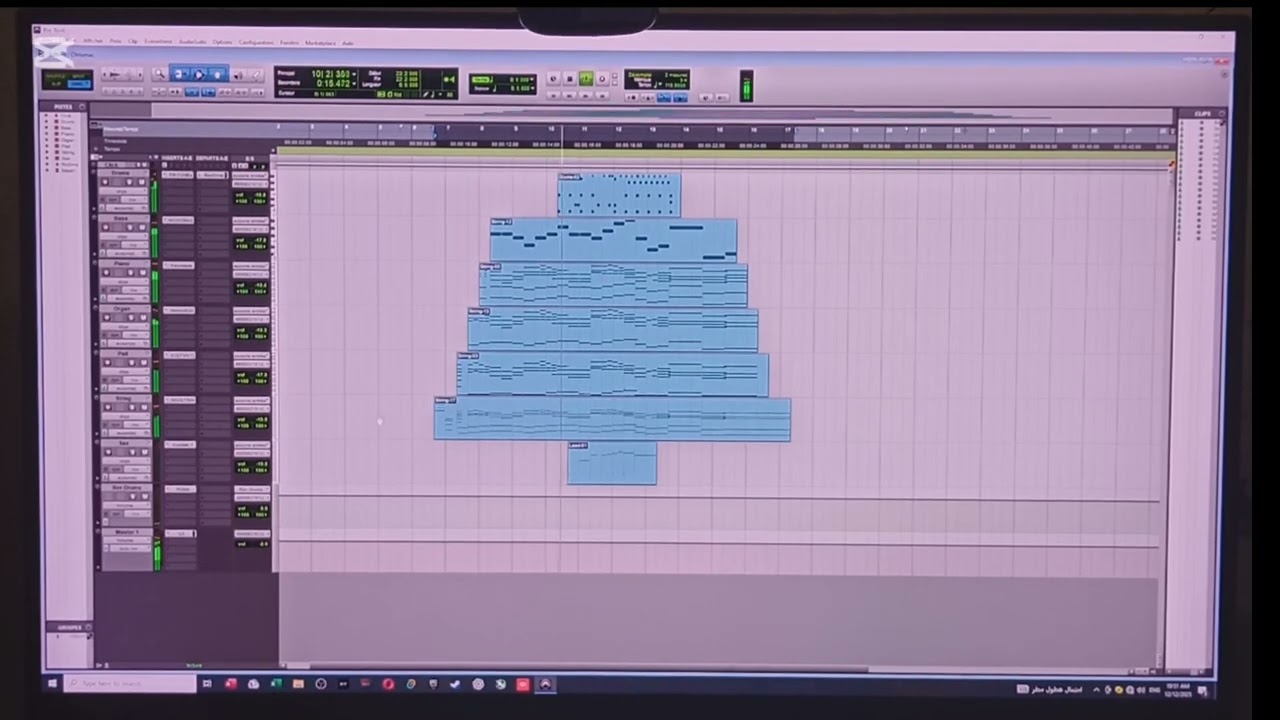Select the Grabber hand tool
The height and width of the screenshot is (720, 1280).
(218, 74)
